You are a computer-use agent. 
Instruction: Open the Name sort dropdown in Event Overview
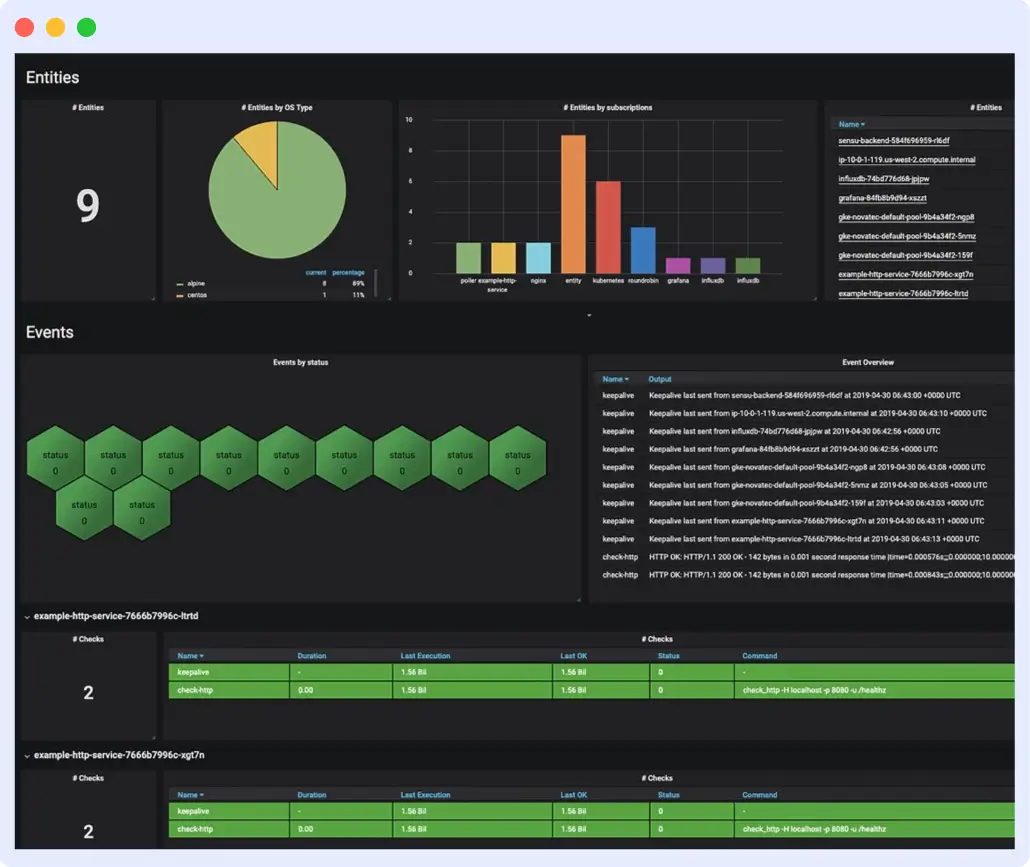point(613,379)
